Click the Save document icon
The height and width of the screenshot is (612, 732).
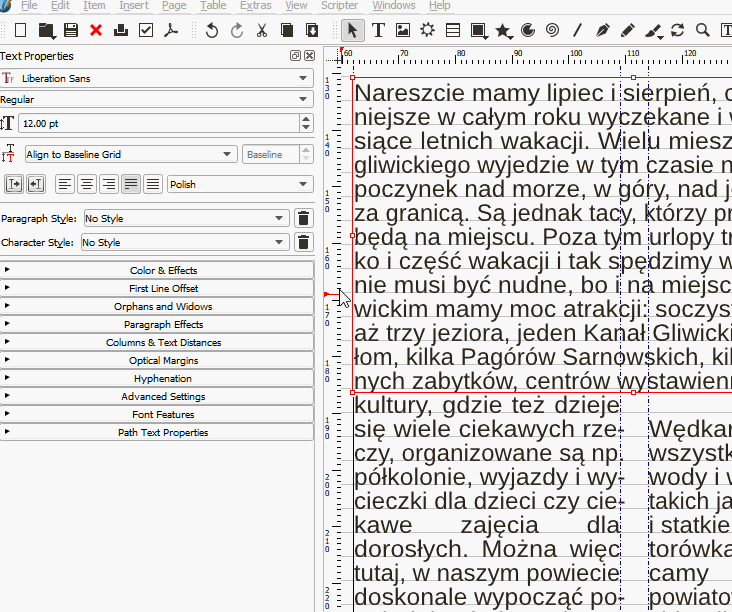tap(71, 31)
